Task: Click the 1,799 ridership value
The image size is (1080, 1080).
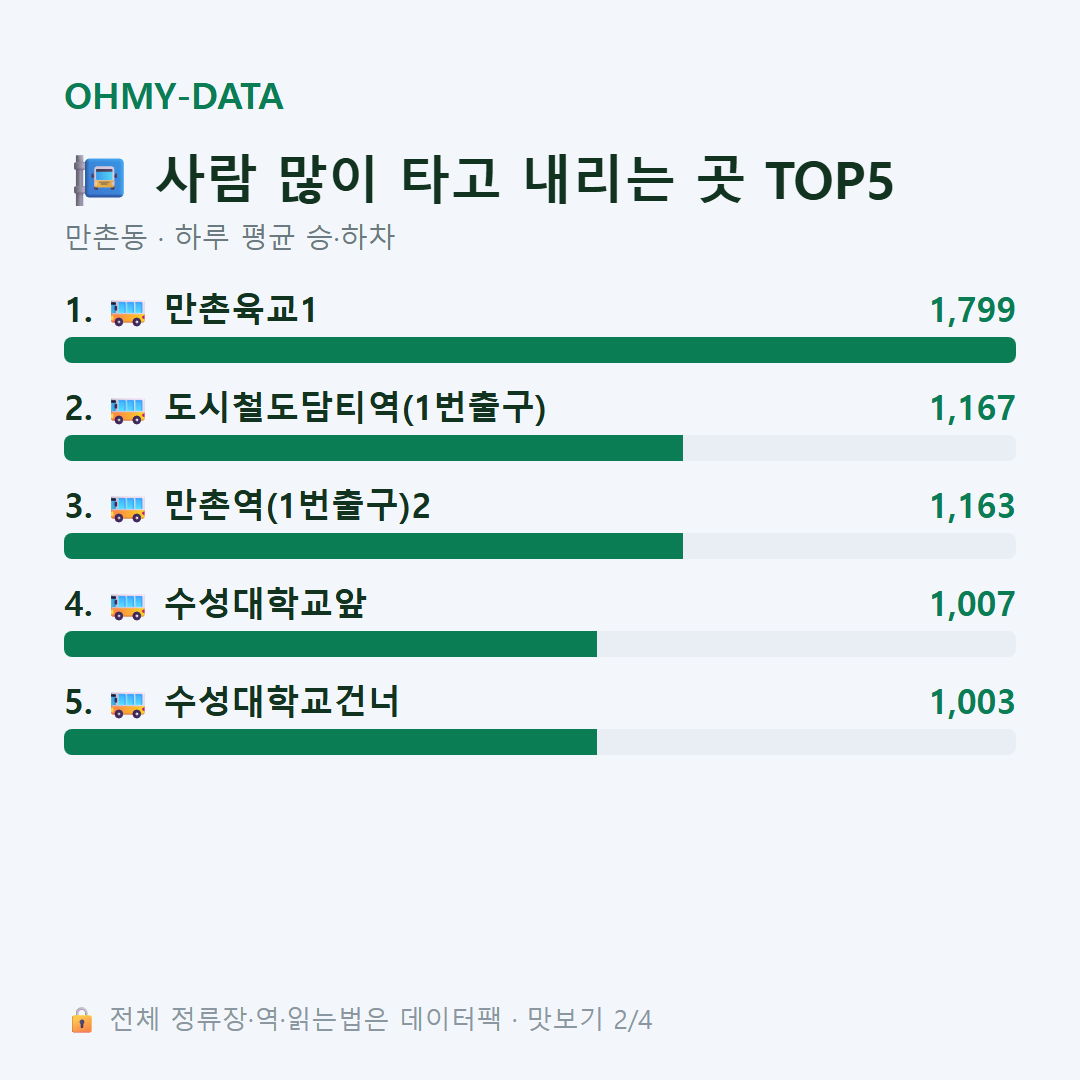Action: (x=973, y=310)
